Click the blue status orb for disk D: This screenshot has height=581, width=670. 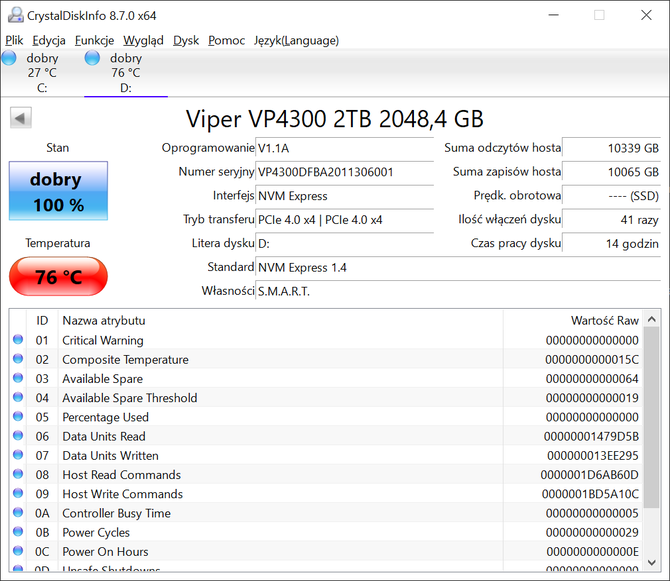pyautogui.click(x=92, y=58)
